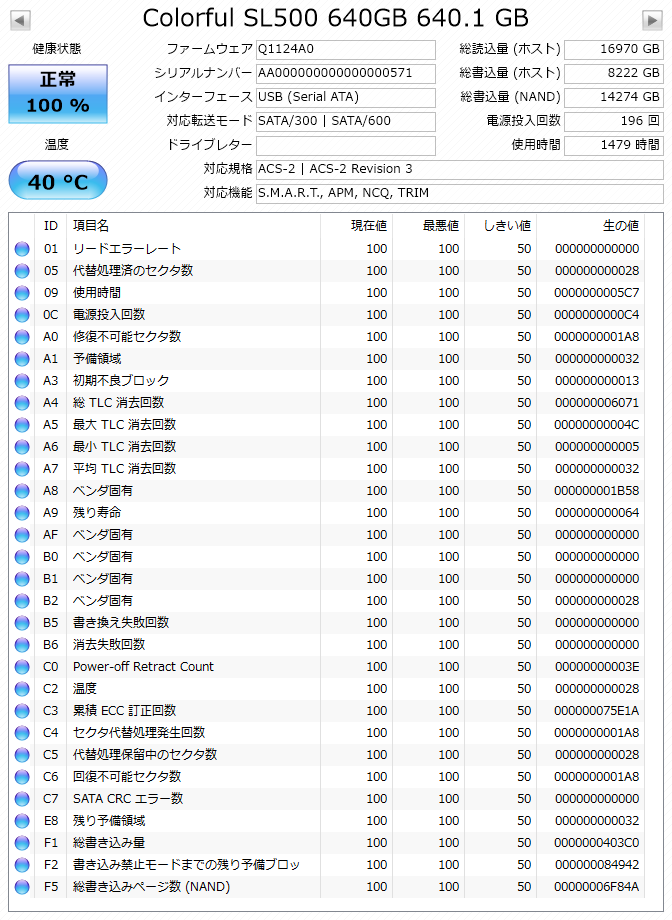
Task: Click power-on hours value 1479 時間
Action: click(x=613, y=146)
